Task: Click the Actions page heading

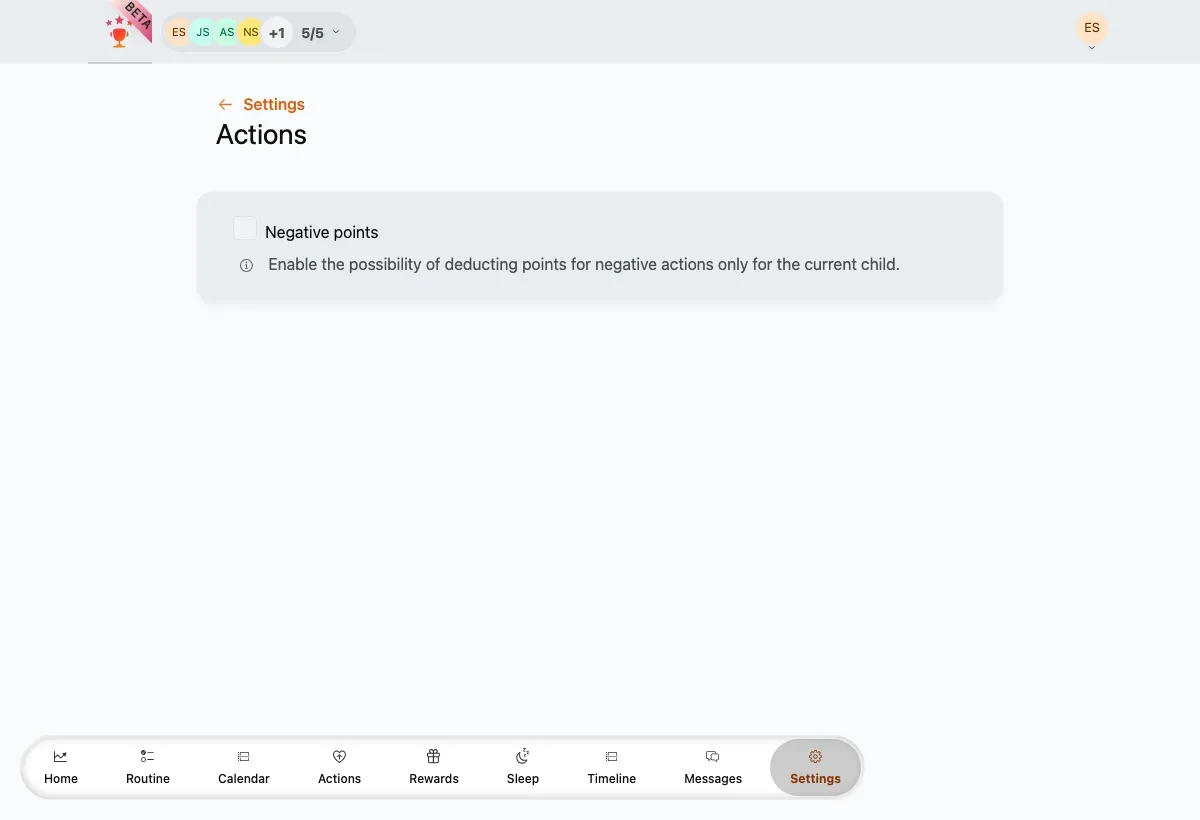Action: coord(262,135)
